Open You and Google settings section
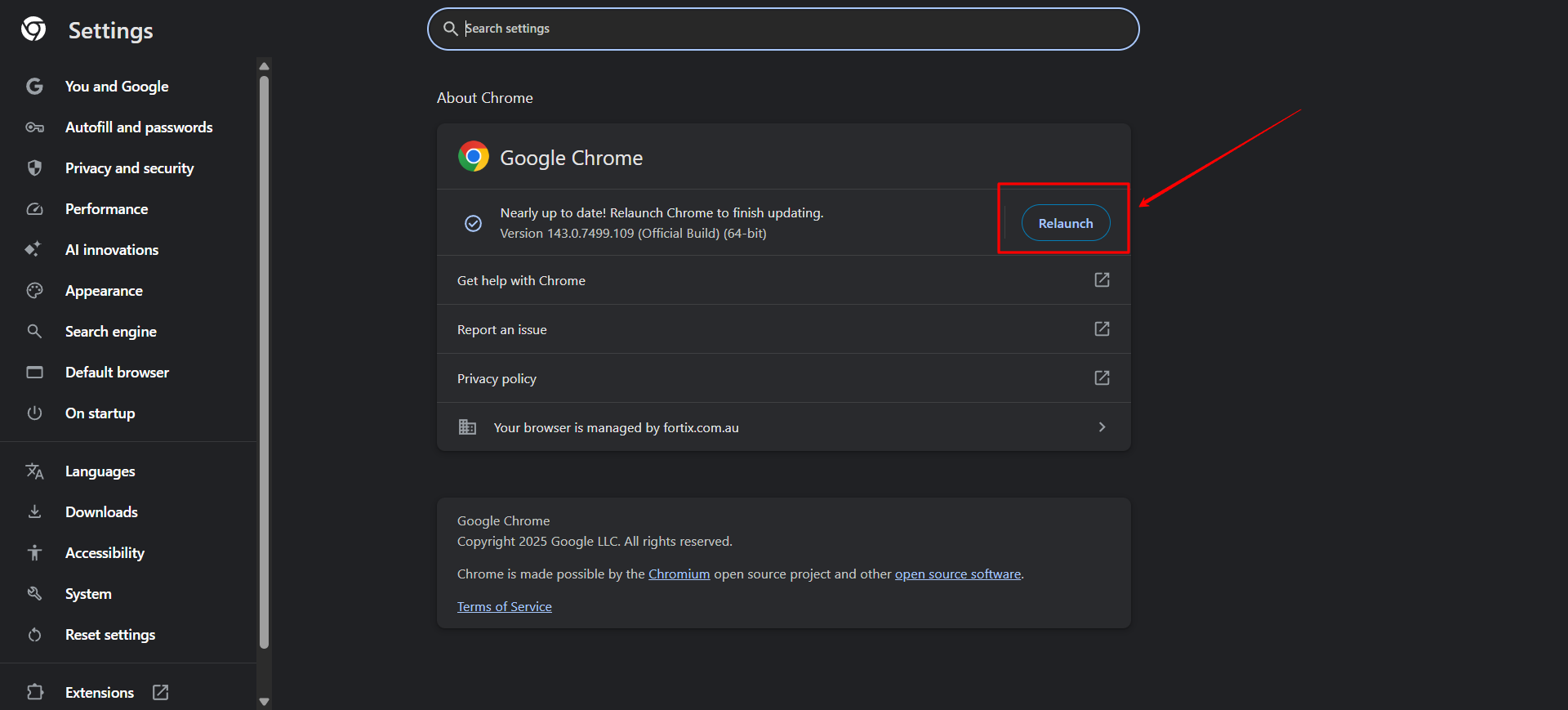The width and height of the screenshot is (1568, 710). tap(117, 87)
